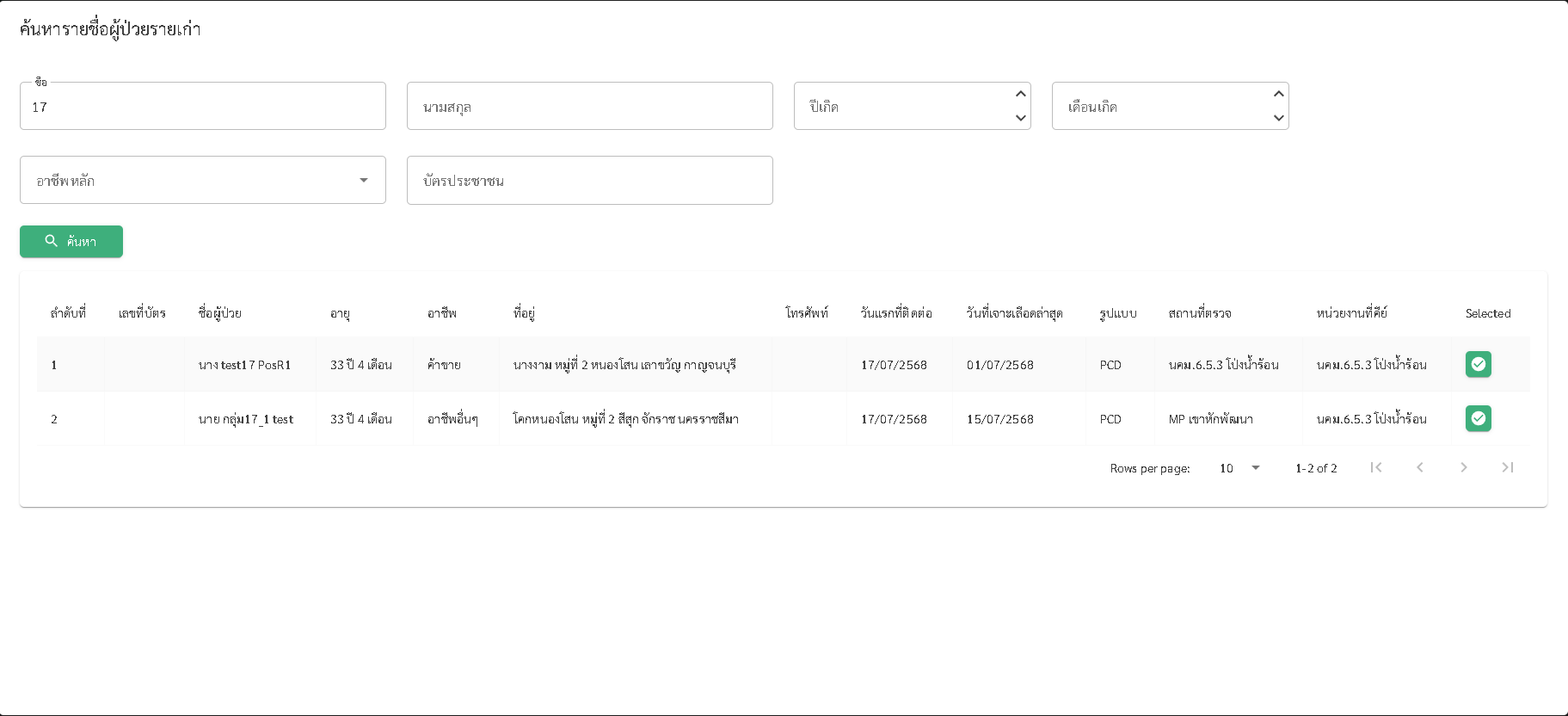Focus the บัตรประชาชน ID card field

[589, 181]
